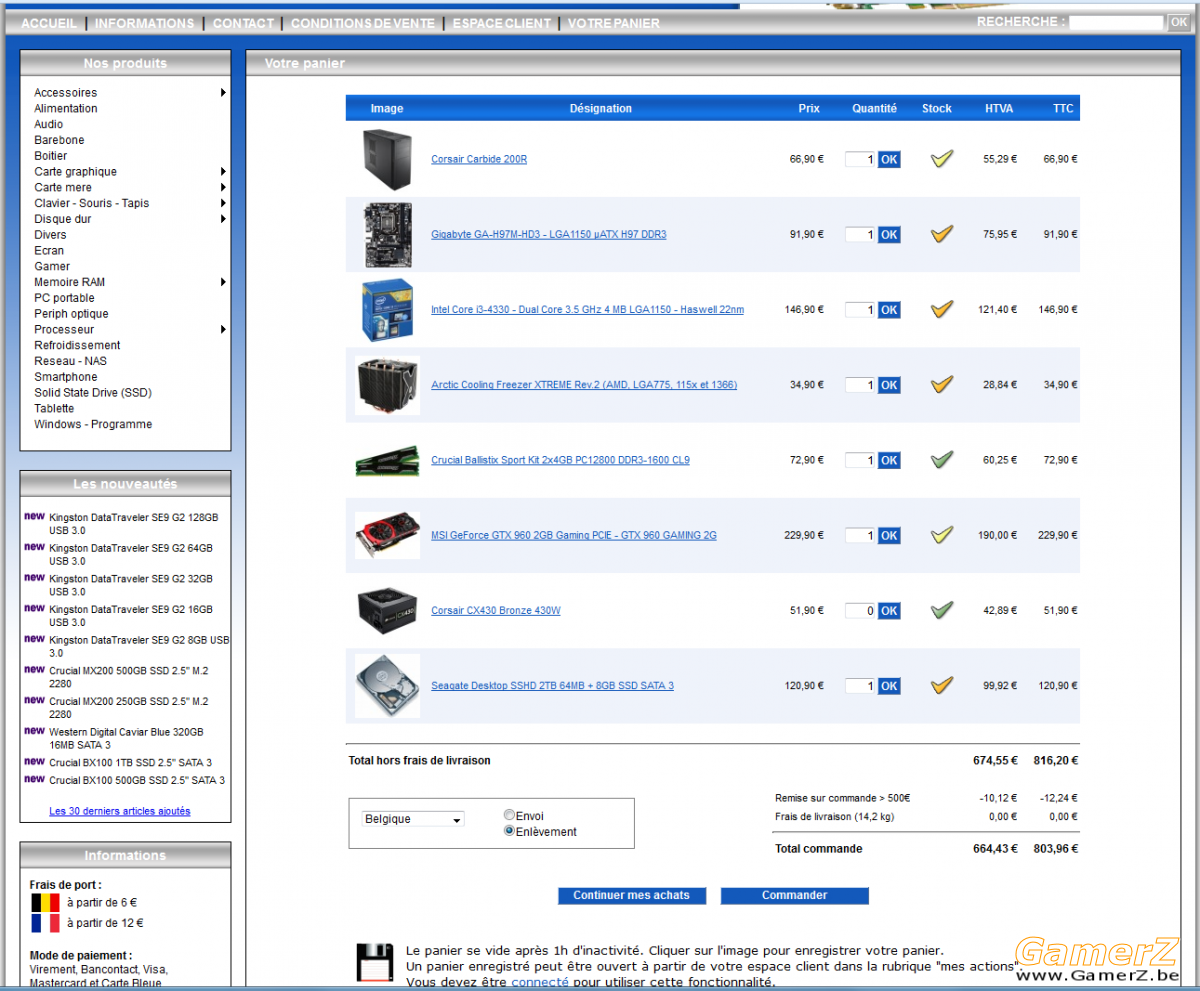Open the Seagate SSHD hard drive image
The height and width of the screenshot is (991, 1200).
(x=387, y=686)
